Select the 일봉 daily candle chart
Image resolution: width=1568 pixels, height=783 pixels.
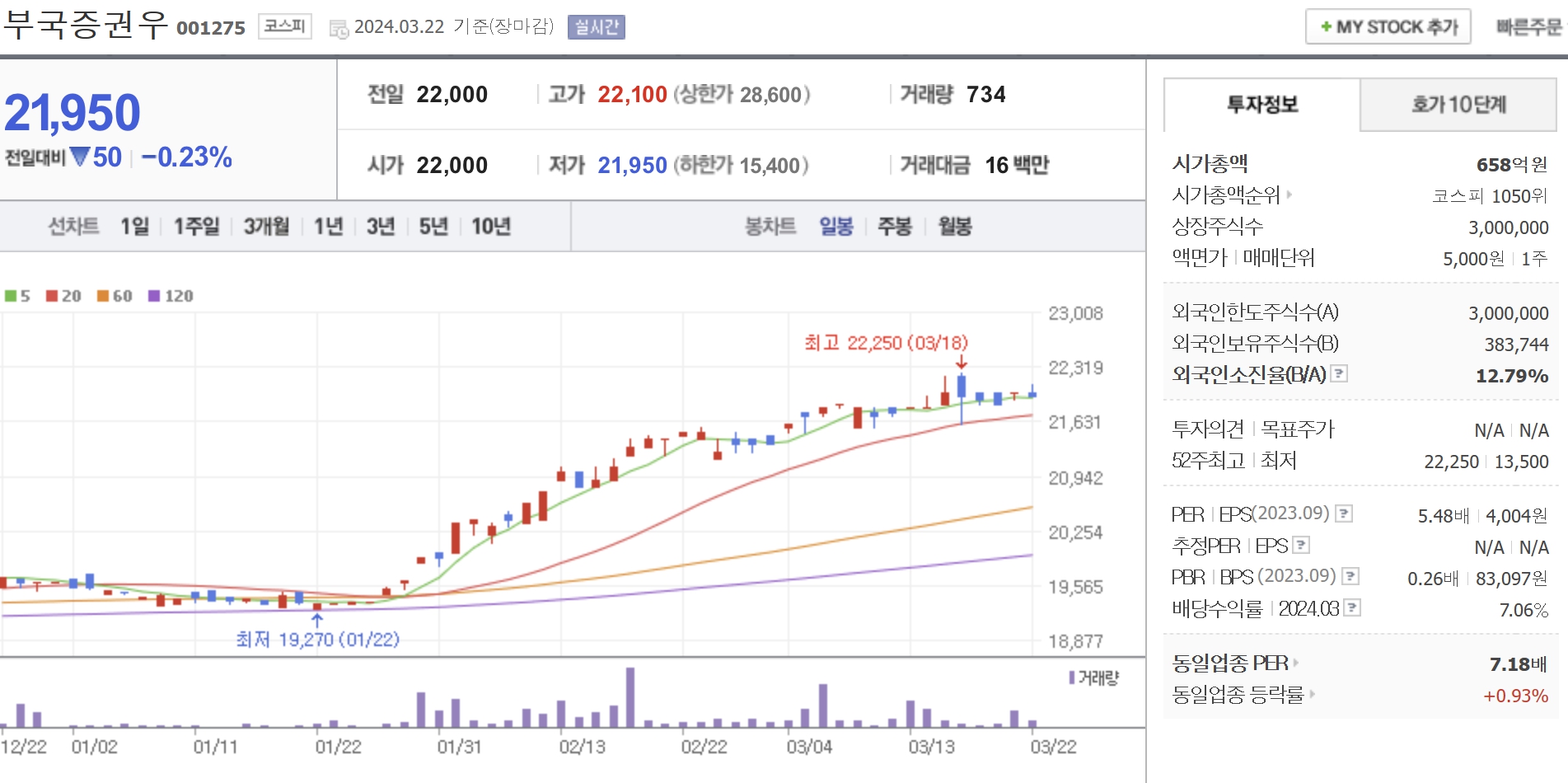(836, 226)
